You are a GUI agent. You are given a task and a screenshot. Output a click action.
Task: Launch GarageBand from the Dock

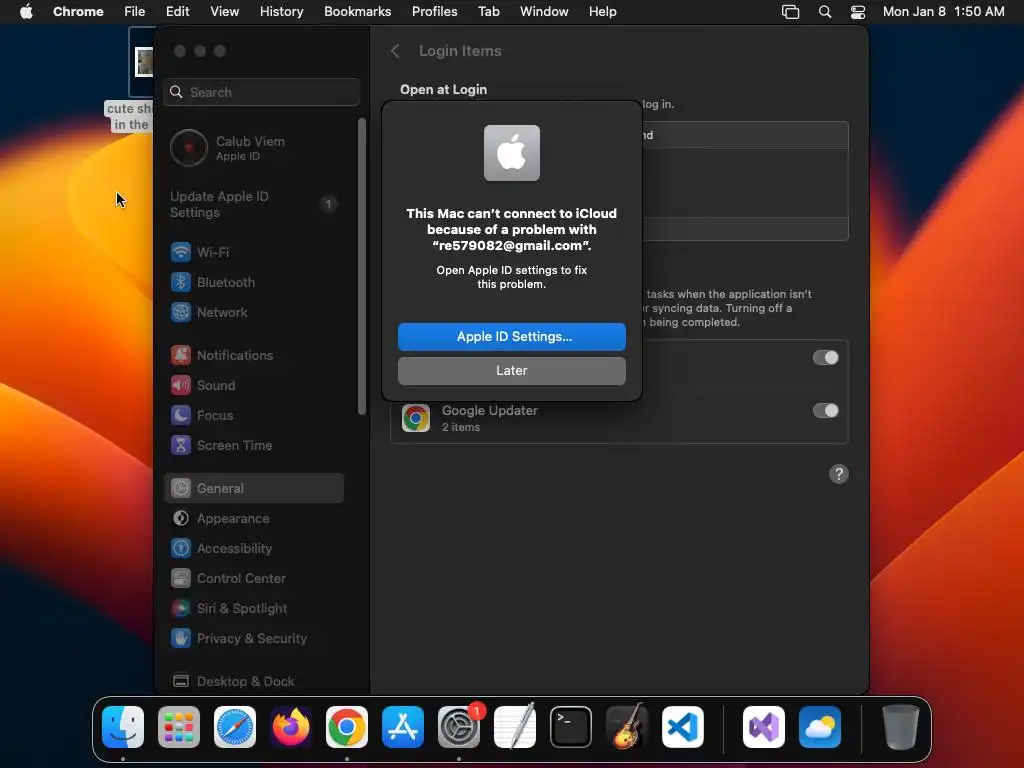click(627, 727)
